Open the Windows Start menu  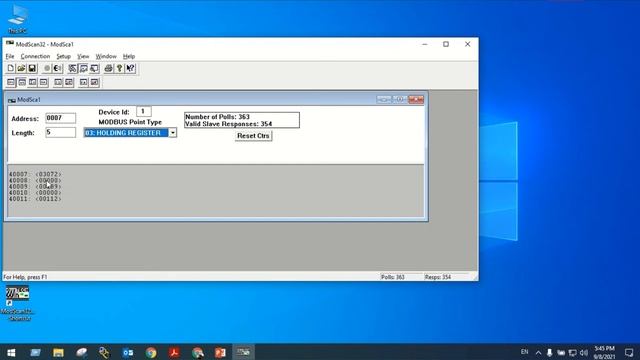click(11, 352)
